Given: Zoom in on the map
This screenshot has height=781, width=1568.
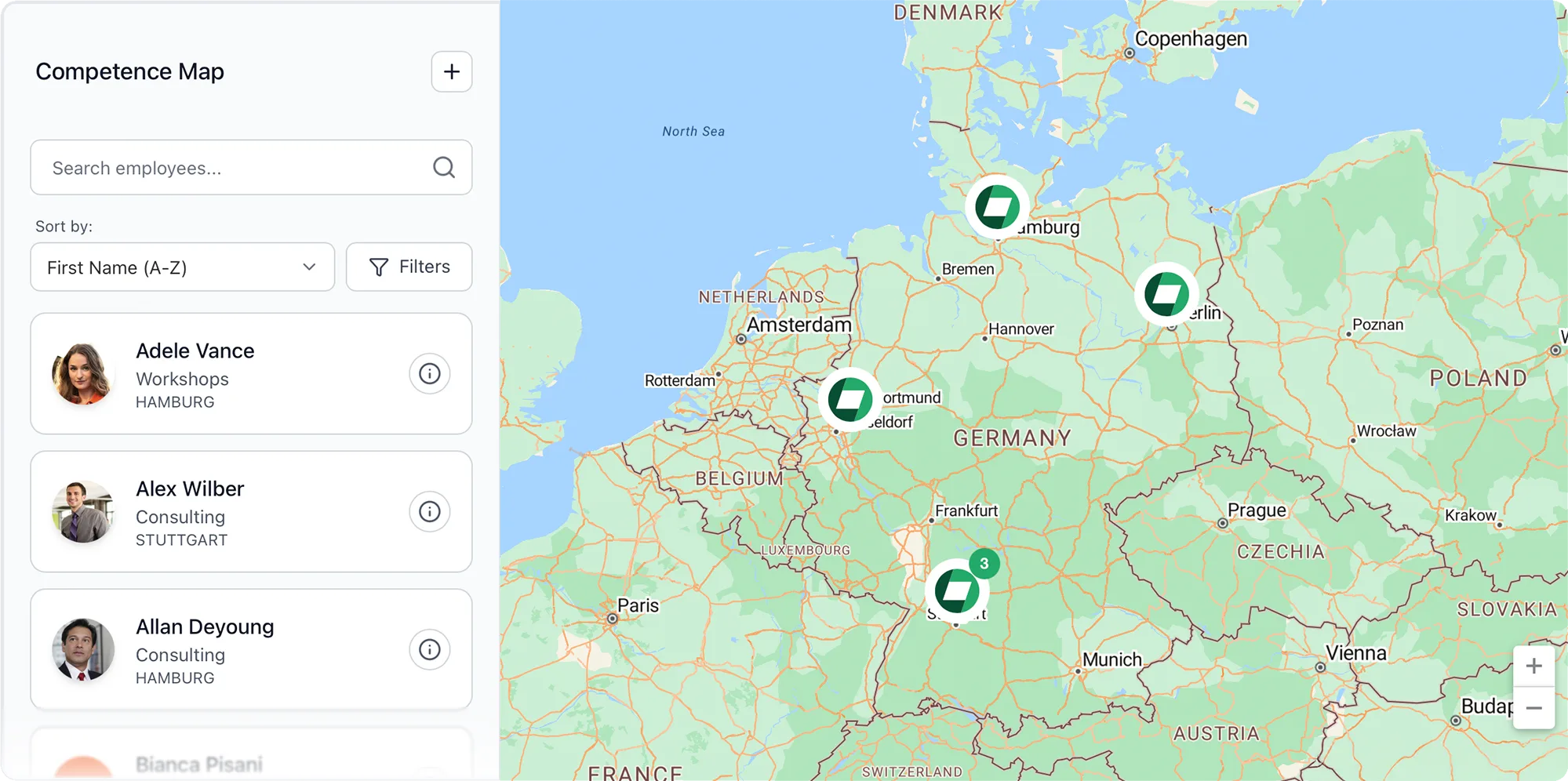Looking at the screenshot, I should [x=1533, y=667].
